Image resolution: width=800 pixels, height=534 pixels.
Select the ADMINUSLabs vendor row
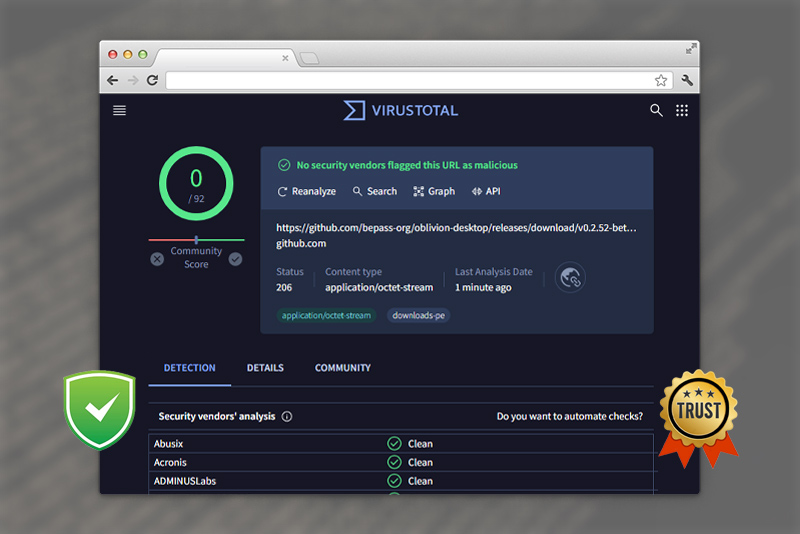pyautogui.click(x=401, y=481)
